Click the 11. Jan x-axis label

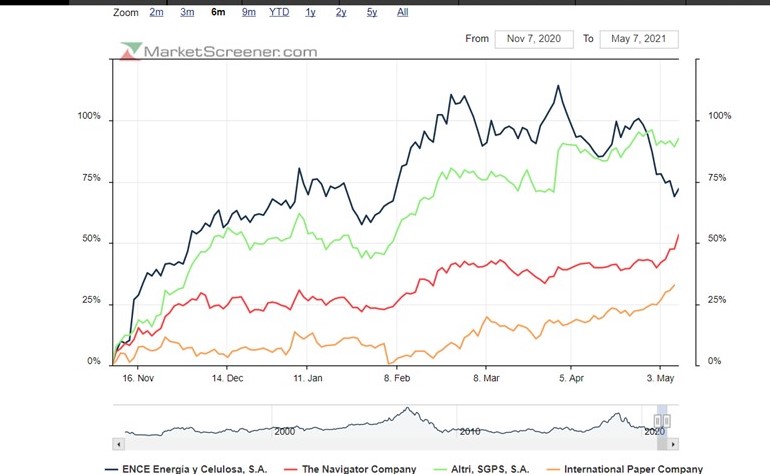(x=307, y=378)
